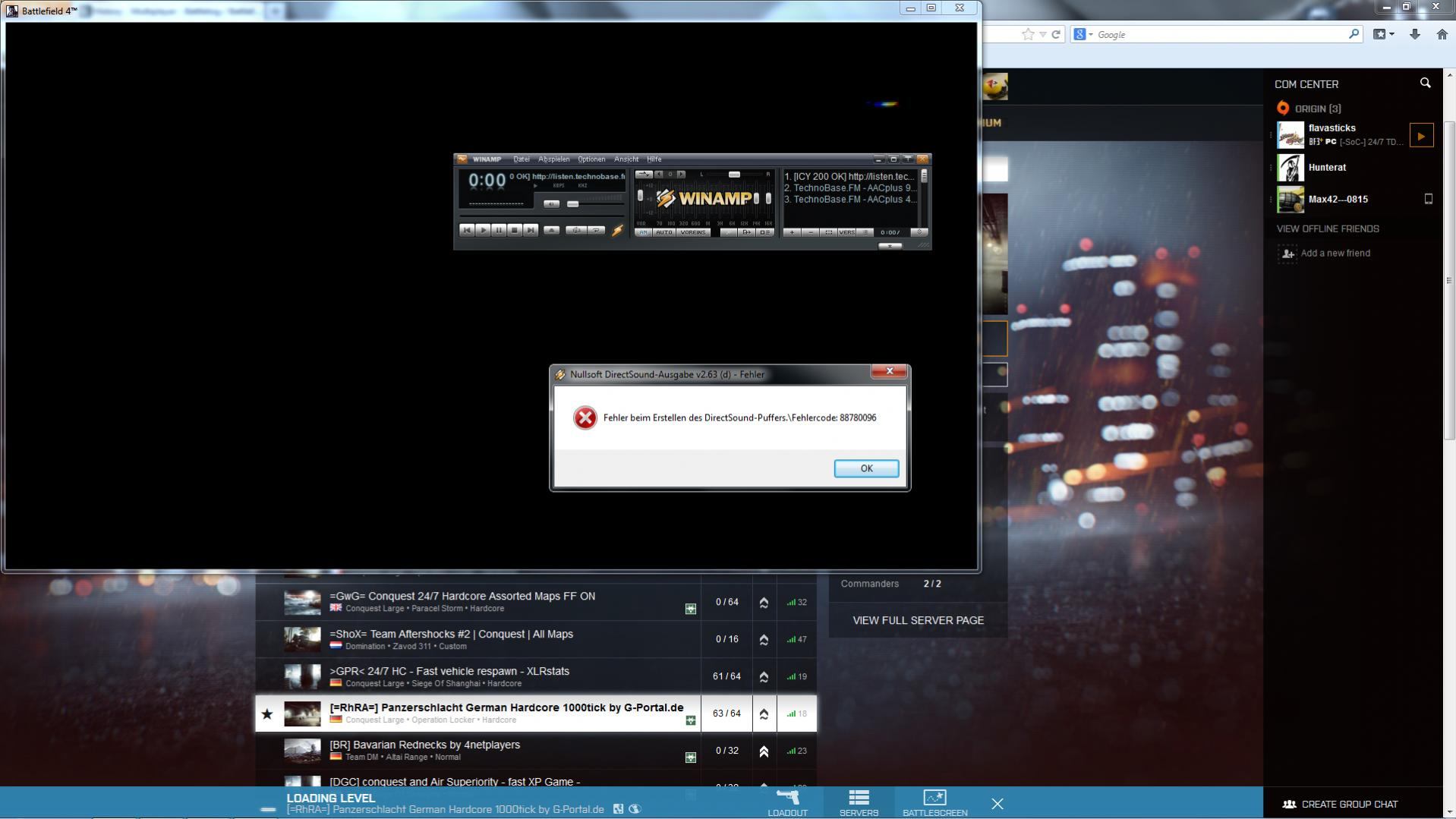1456x819 pixels.
Task: Search COM CENTER with magnifier icon
Action: tap(1425, 83)
